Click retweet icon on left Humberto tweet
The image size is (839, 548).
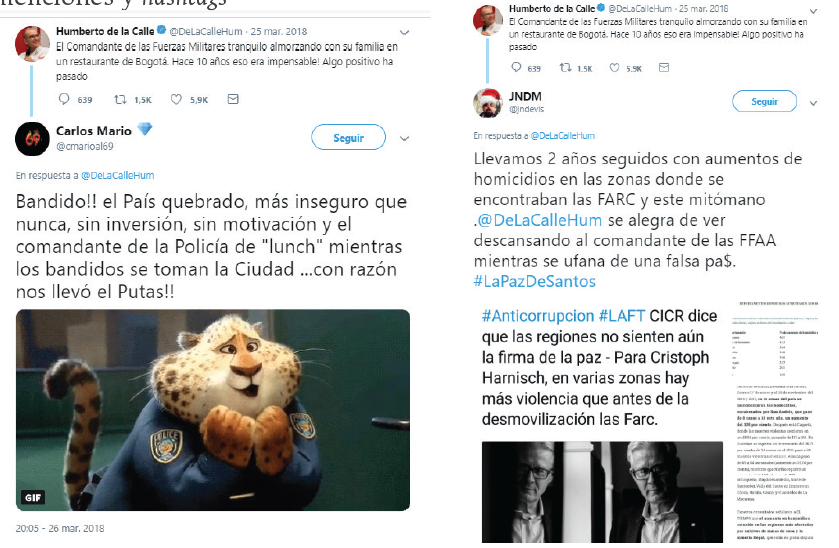coord(120,99)
